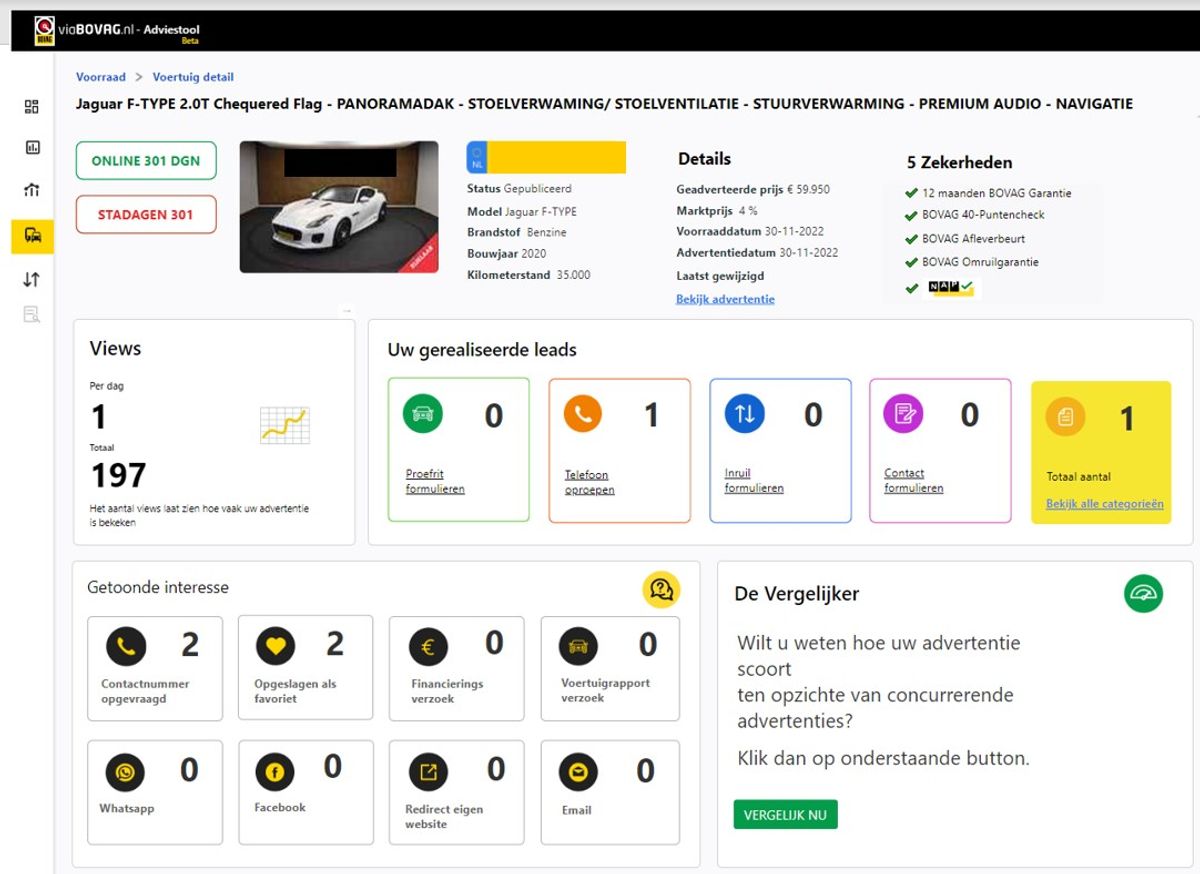Click the euro icon Financierings verzoek

point(428,647)
